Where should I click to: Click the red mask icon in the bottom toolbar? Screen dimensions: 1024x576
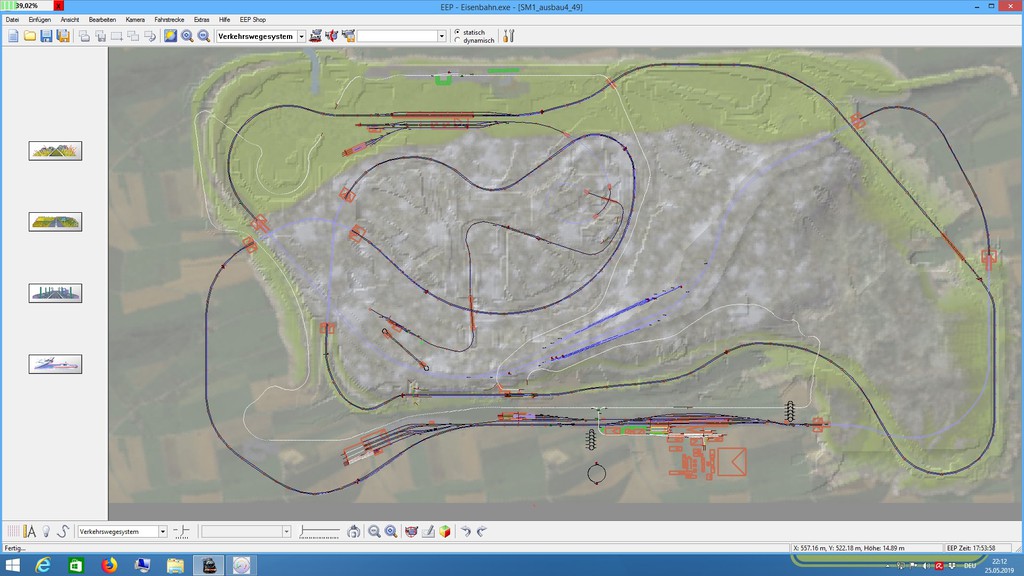[x=411, y=532]
